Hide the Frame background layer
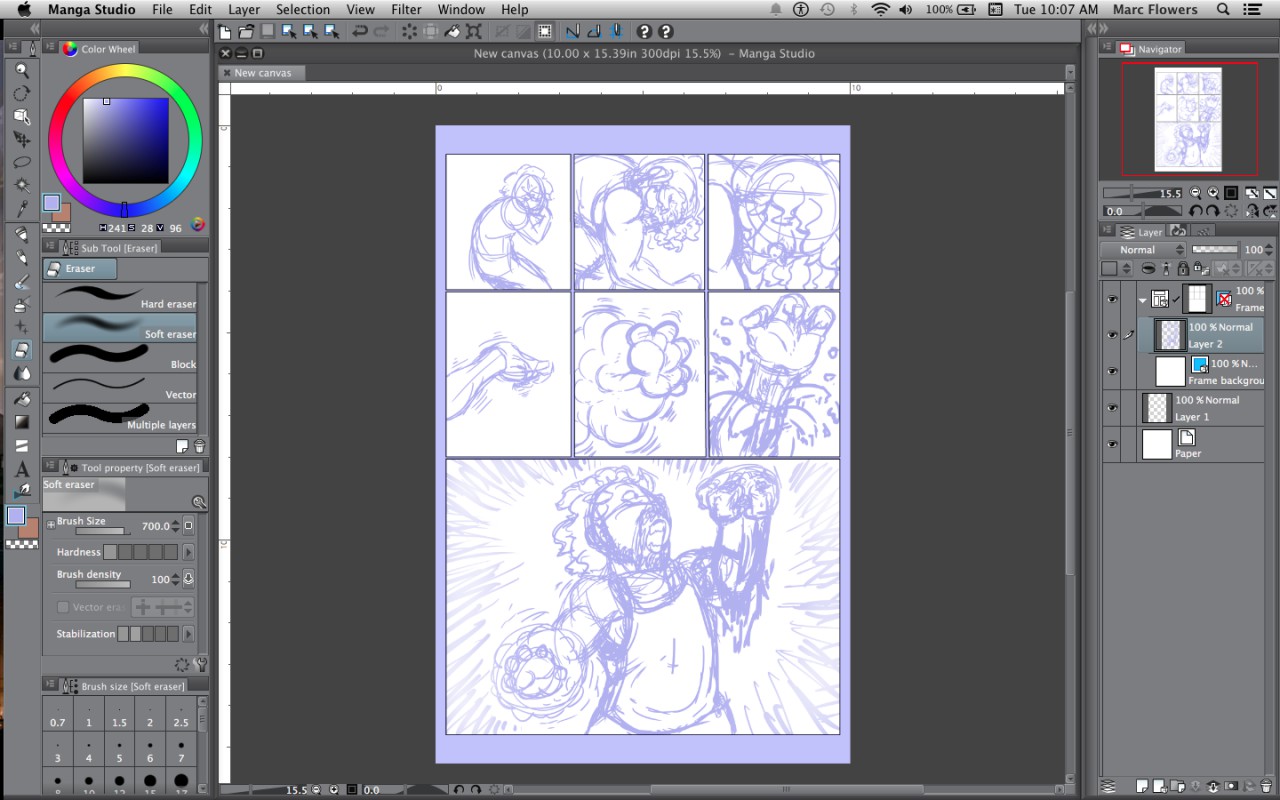 pos(1111,371)
